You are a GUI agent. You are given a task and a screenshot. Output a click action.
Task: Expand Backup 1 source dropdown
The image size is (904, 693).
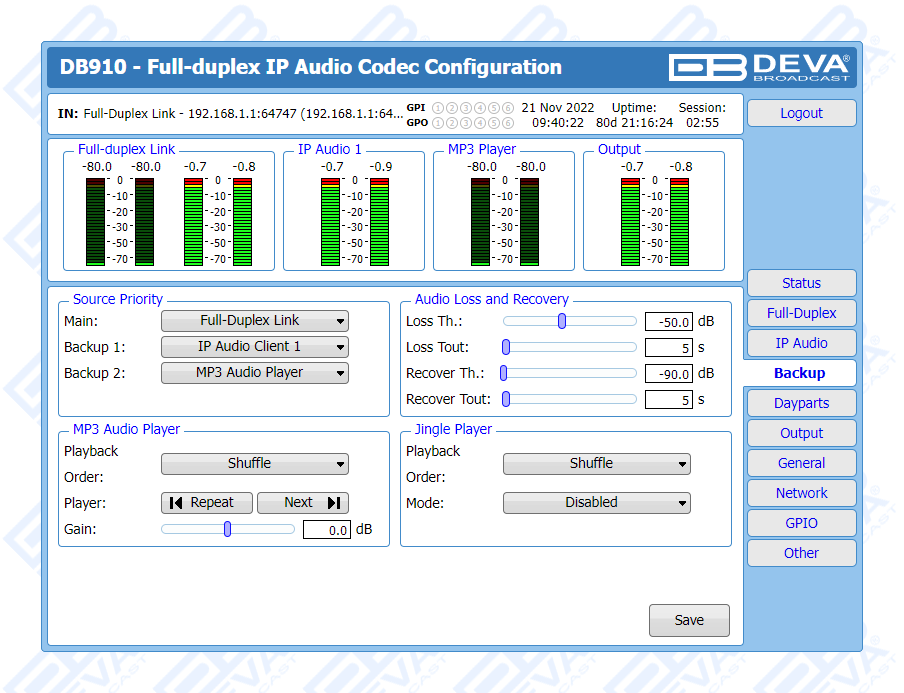click(255, 347)
